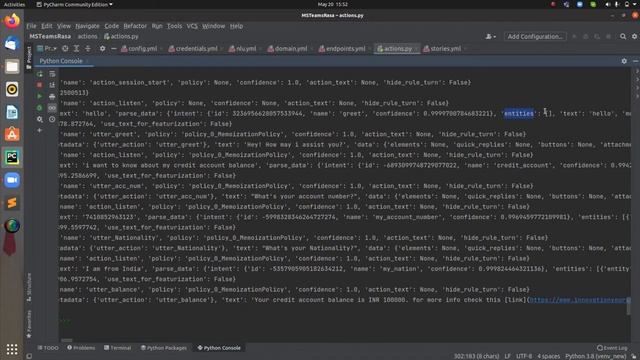
Task: Open Sublime Text from dock
Action: [x=12, y=203]
